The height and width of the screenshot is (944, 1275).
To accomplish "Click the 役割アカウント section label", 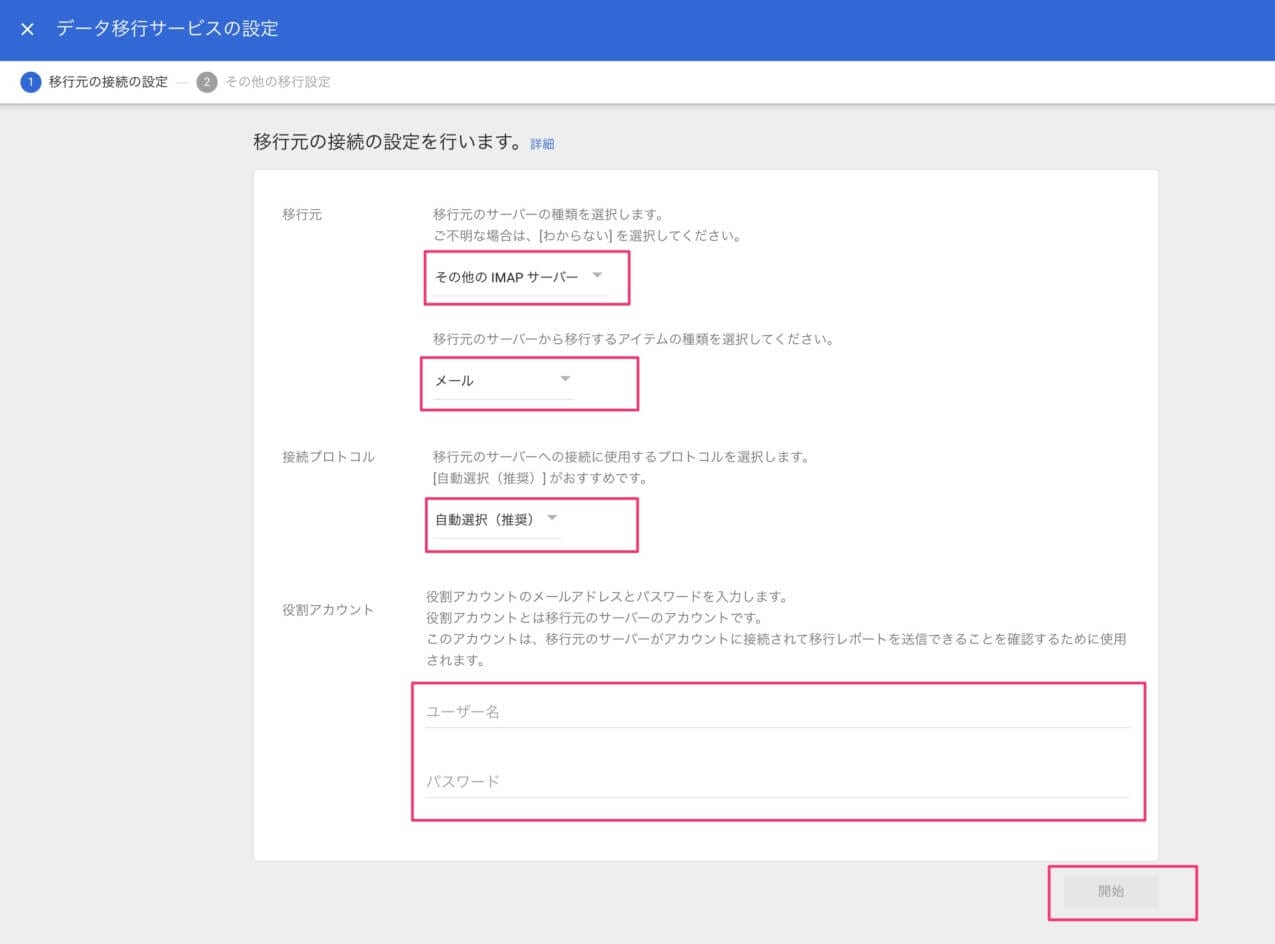I will pyautogui.click(x=329, y=610).
